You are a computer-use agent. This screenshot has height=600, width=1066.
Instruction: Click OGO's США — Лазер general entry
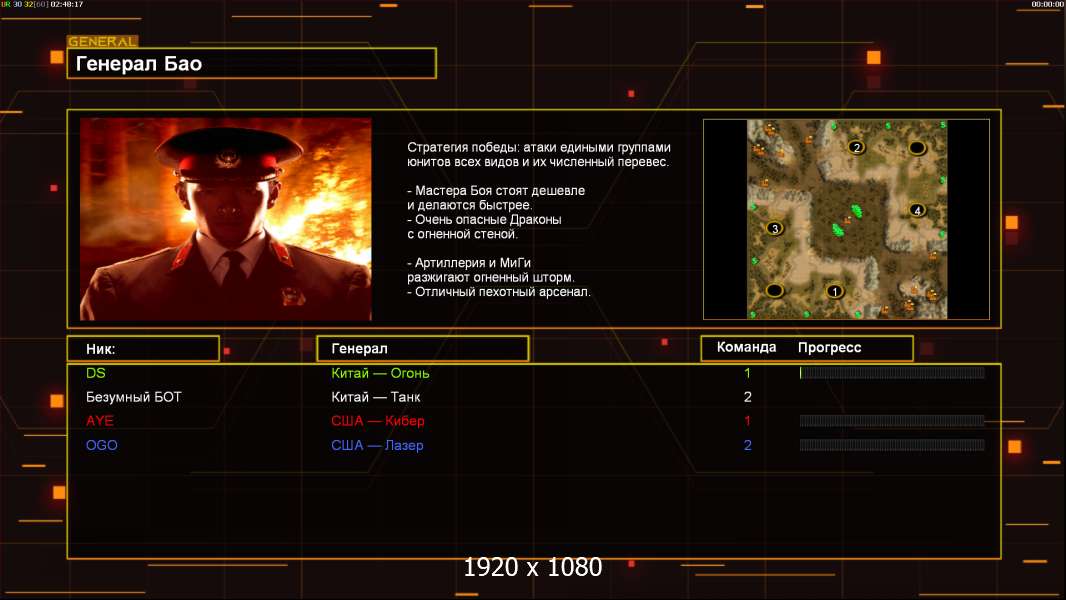click(x=377, y=445)
